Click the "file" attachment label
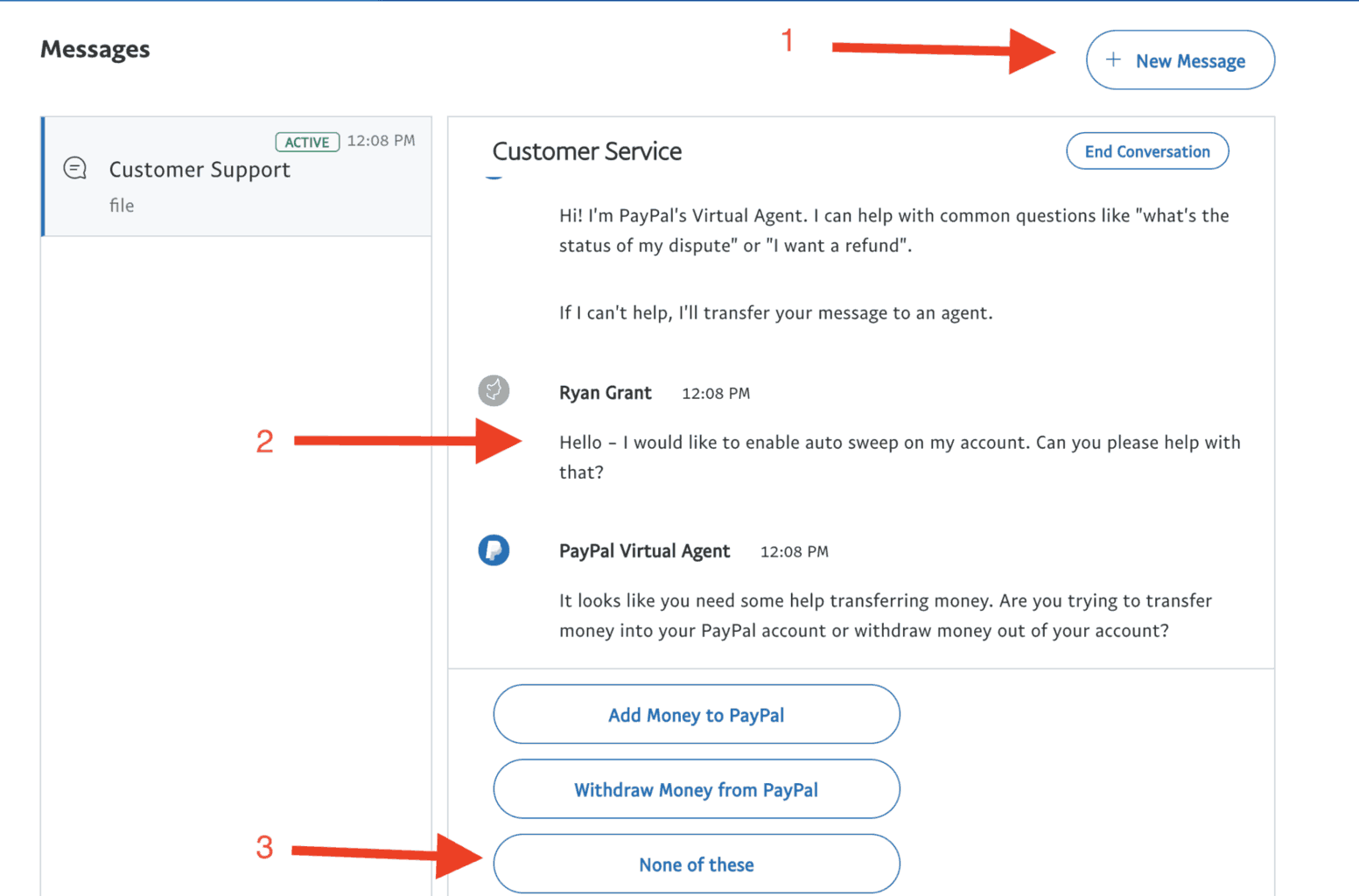This screenshot has width=1359, height=896. (x=122, y=205)
